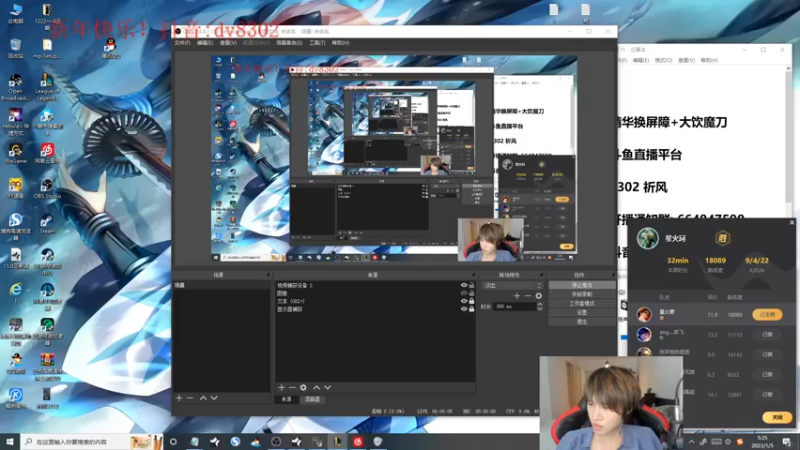Viewport: 800px width, 450px height.
Task: Move selected source up arrow
Action: [x=316, y=388]
